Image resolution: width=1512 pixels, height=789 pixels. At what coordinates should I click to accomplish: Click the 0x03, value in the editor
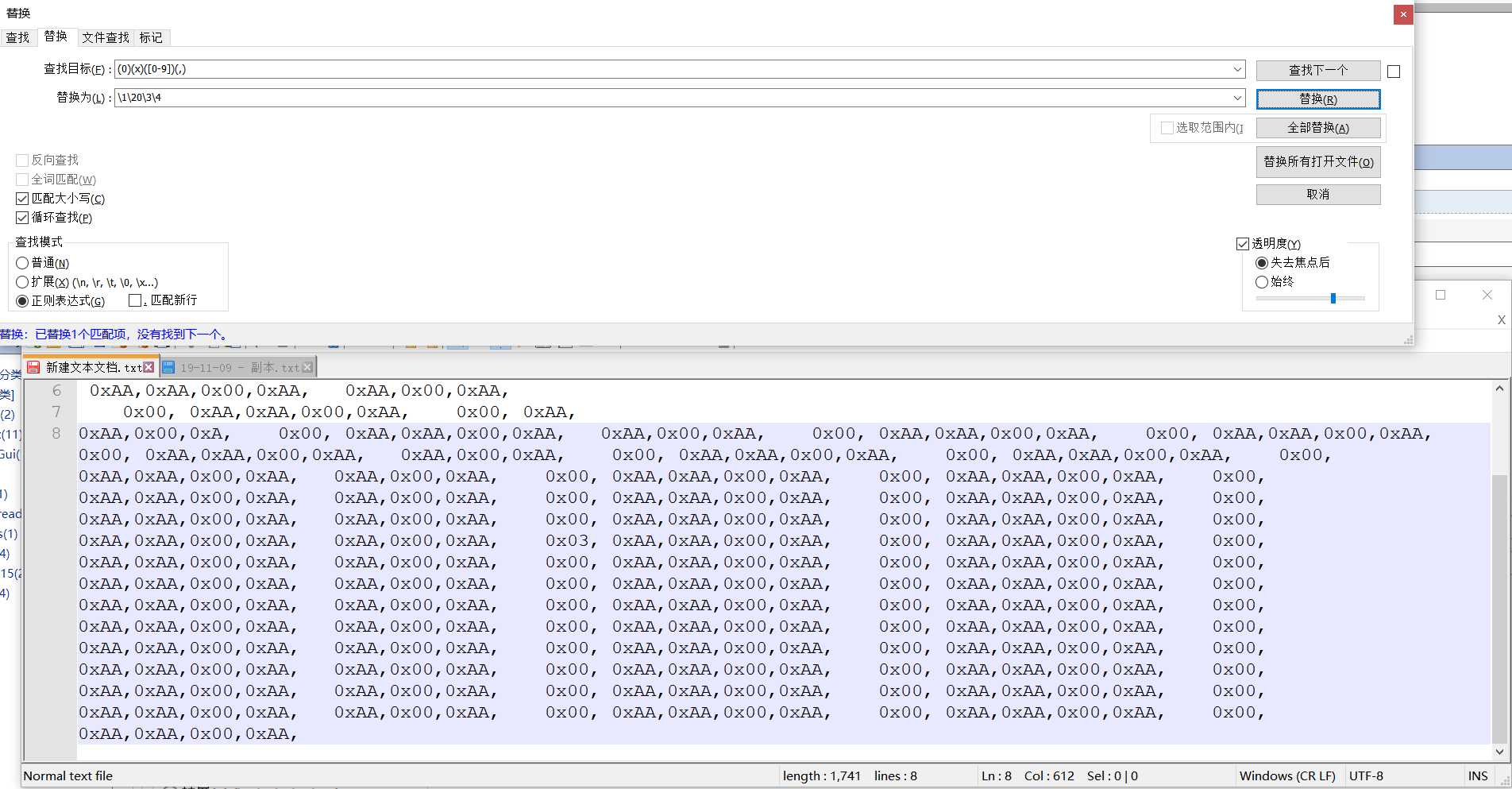[571, 541]
